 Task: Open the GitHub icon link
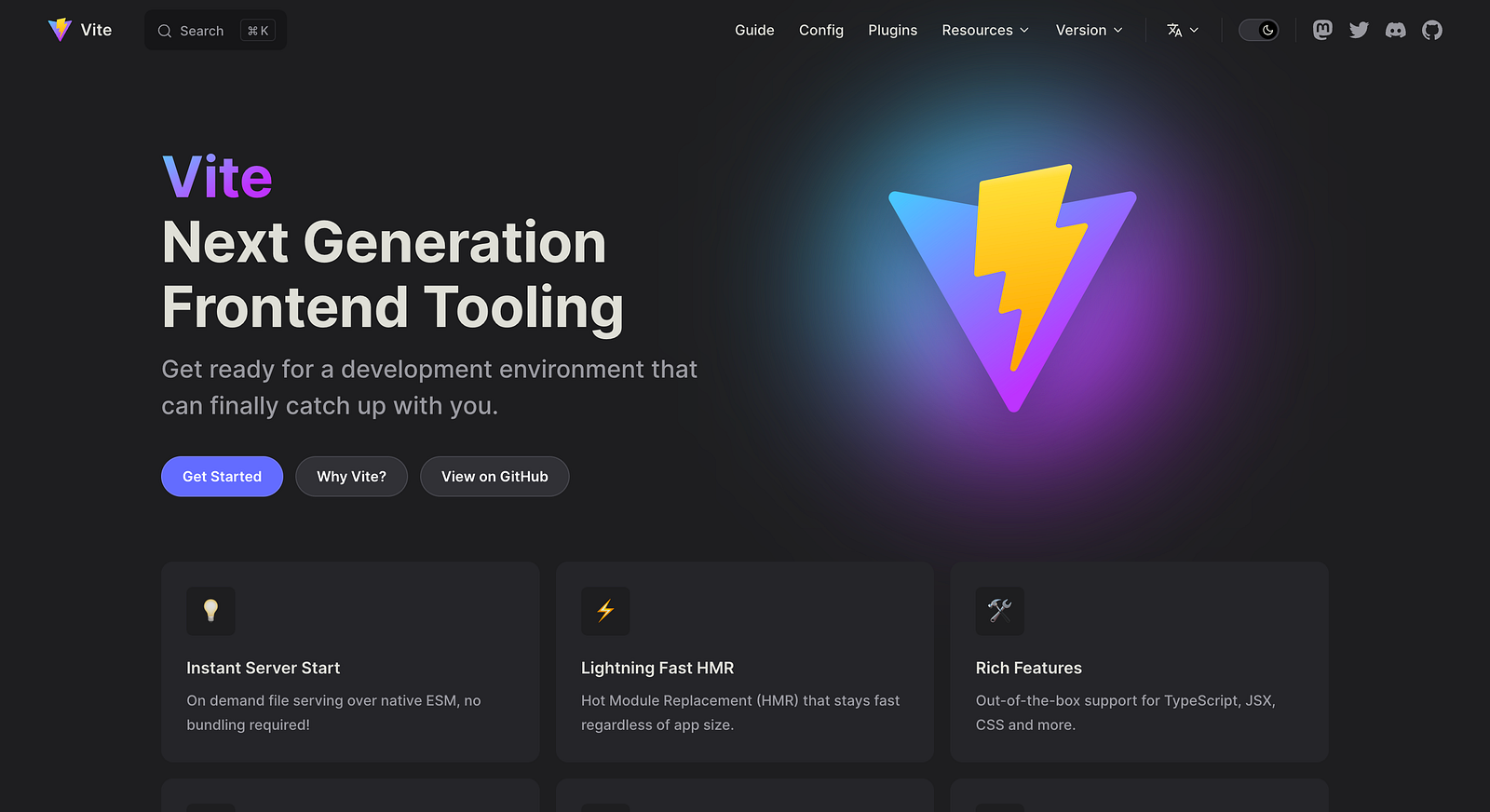(x=1432, y=30)
